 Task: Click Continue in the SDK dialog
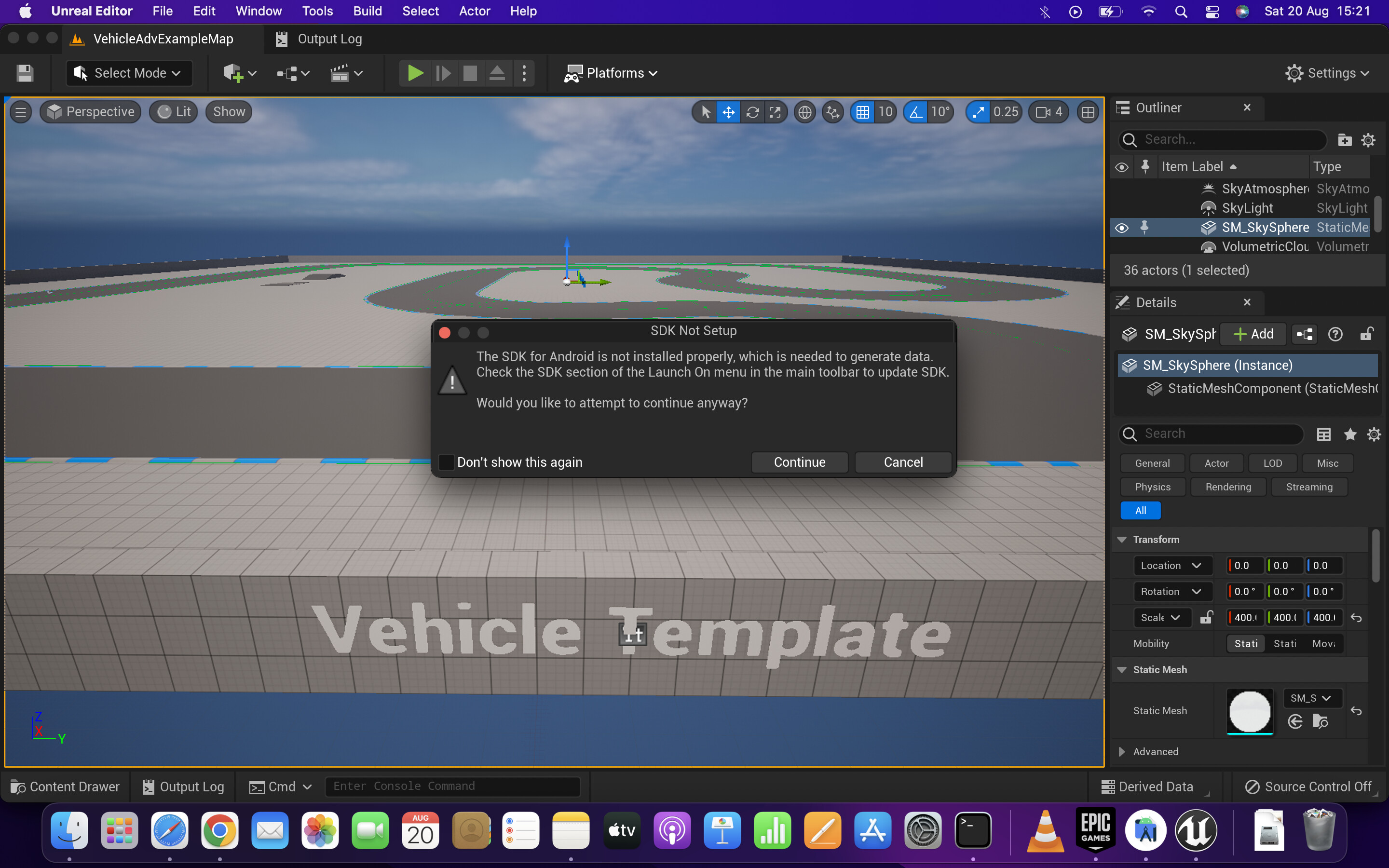click(799, 461)
